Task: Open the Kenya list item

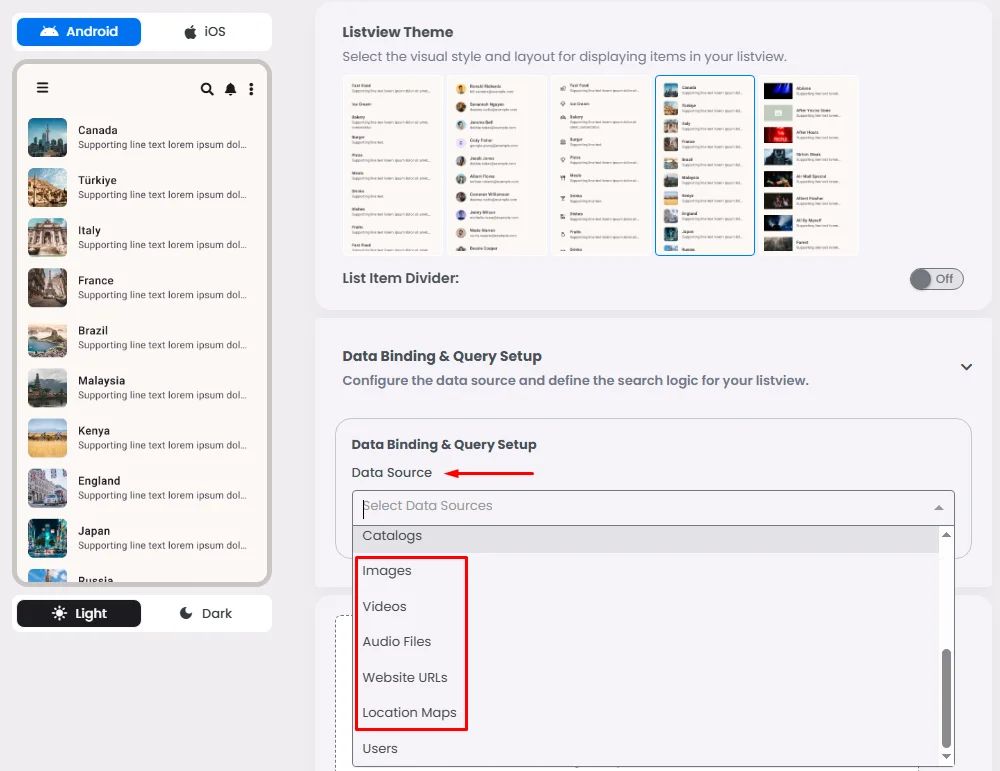Action: 140,437
